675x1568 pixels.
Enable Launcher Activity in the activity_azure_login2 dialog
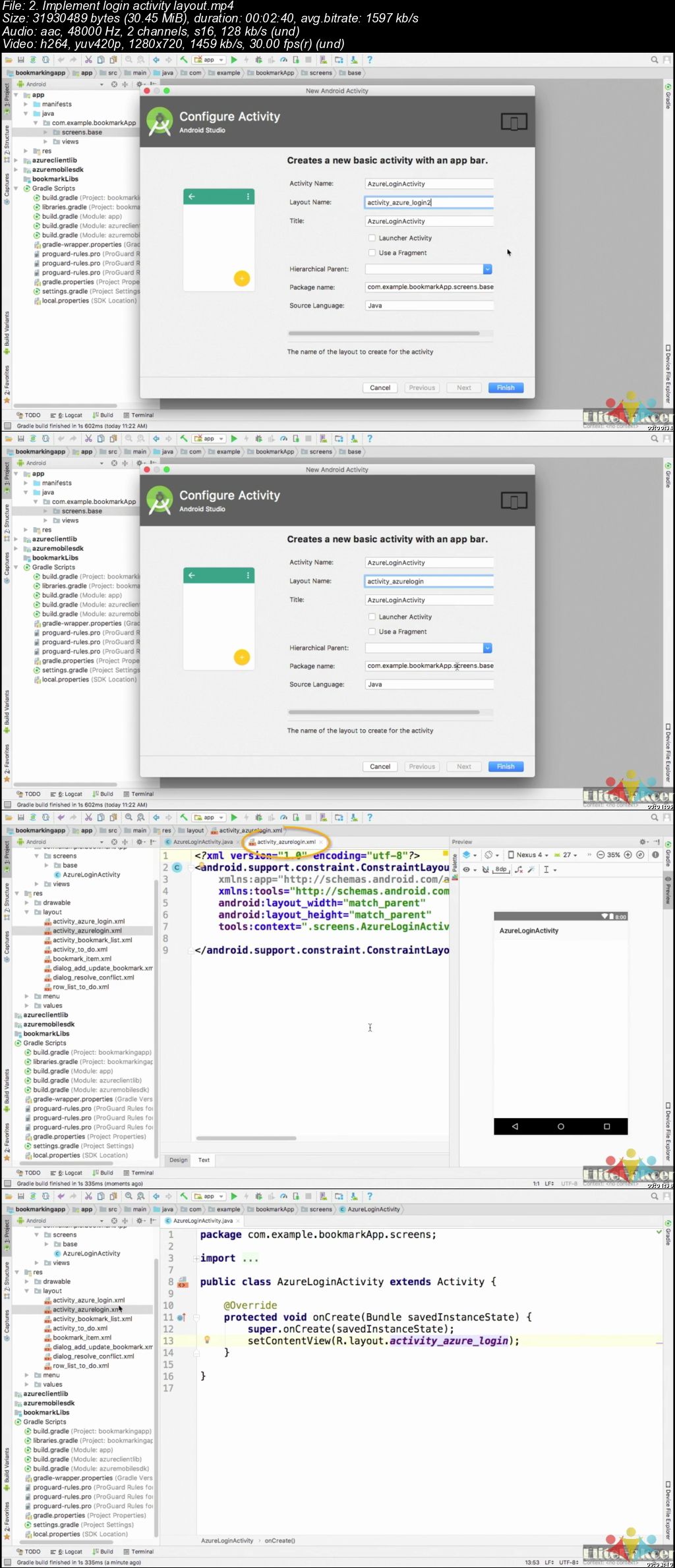372,238
